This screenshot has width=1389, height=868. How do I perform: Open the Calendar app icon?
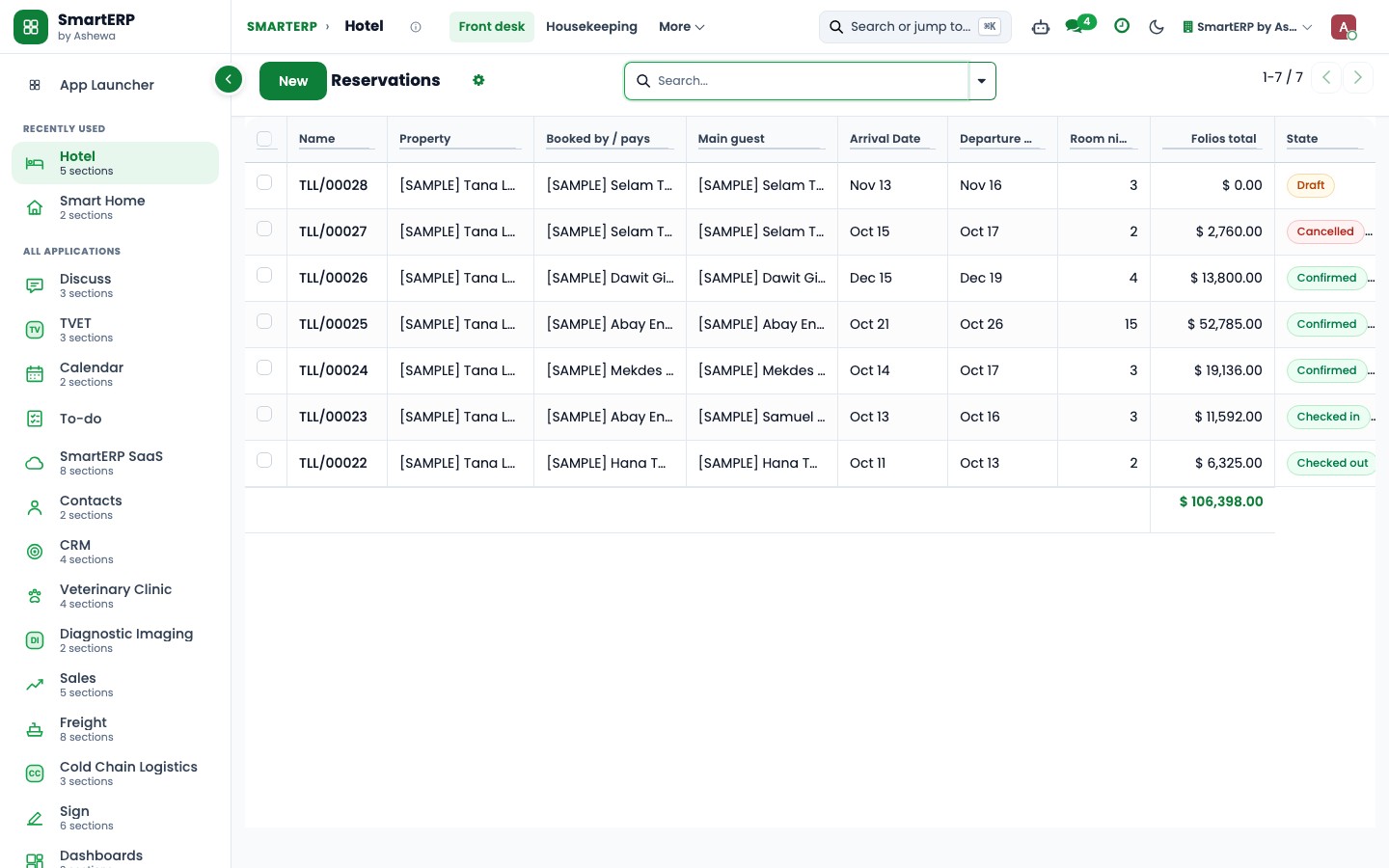click(35, 374)
